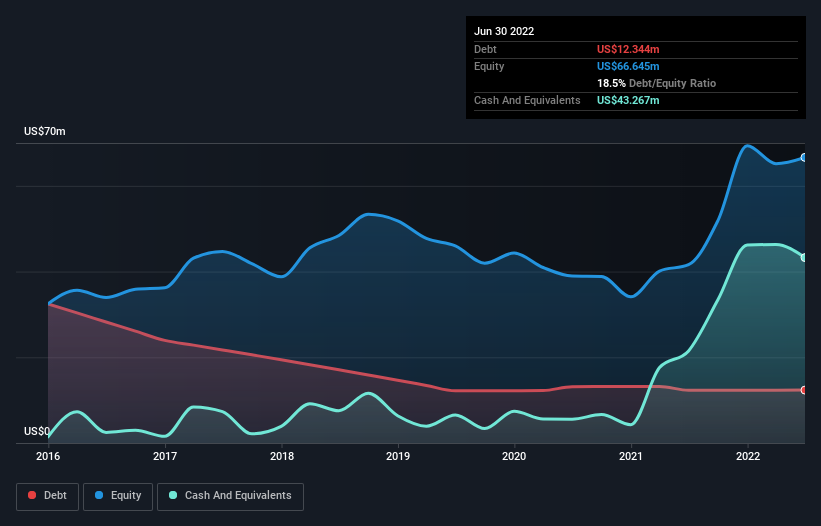
Task: Select the Cash endpoint marker on the teal line
Action: tap(804, 258)
